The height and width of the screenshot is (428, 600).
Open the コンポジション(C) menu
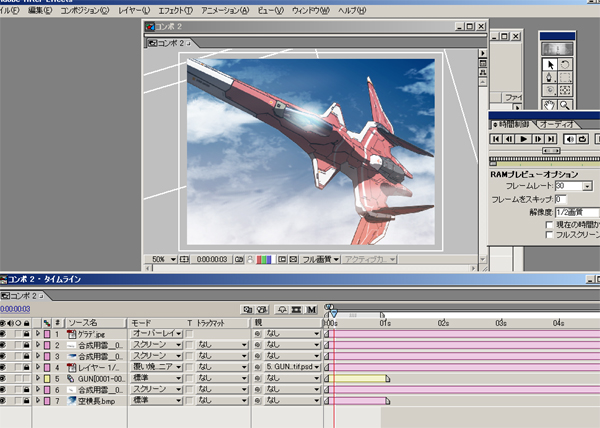pyautogui.click(x=85, y=10)
